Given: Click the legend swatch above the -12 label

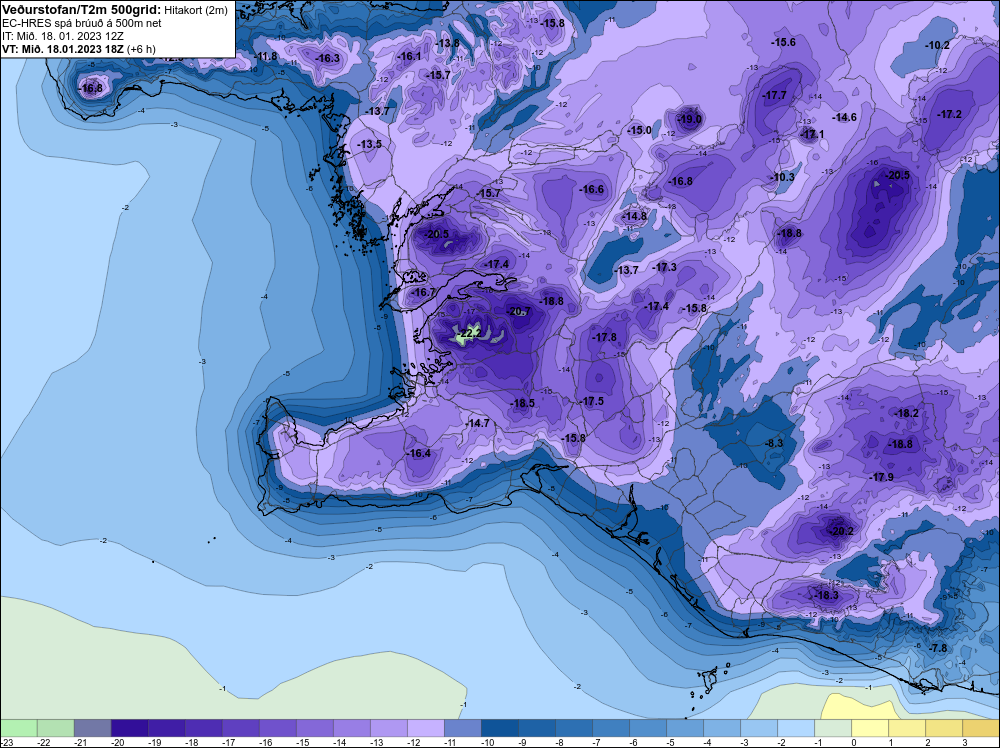Looking at the screenshot, I should [425, 728].
